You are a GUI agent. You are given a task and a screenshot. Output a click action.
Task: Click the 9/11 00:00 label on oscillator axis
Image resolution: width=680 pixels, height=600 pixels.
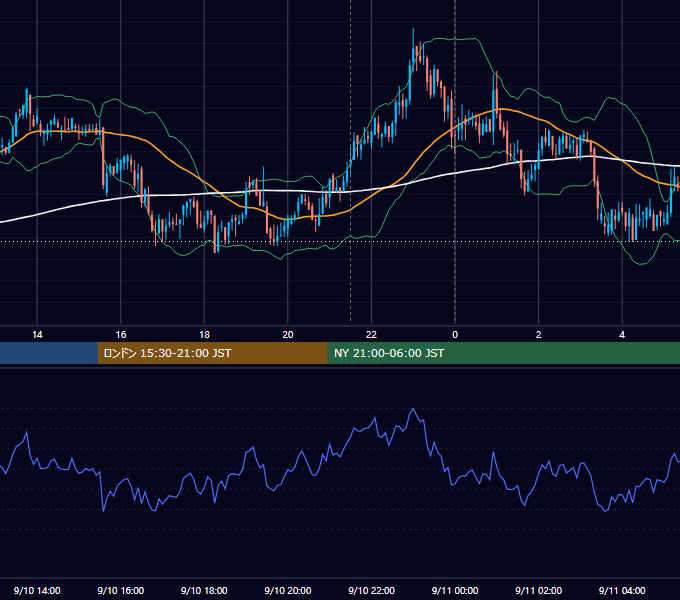click(455, 590)
